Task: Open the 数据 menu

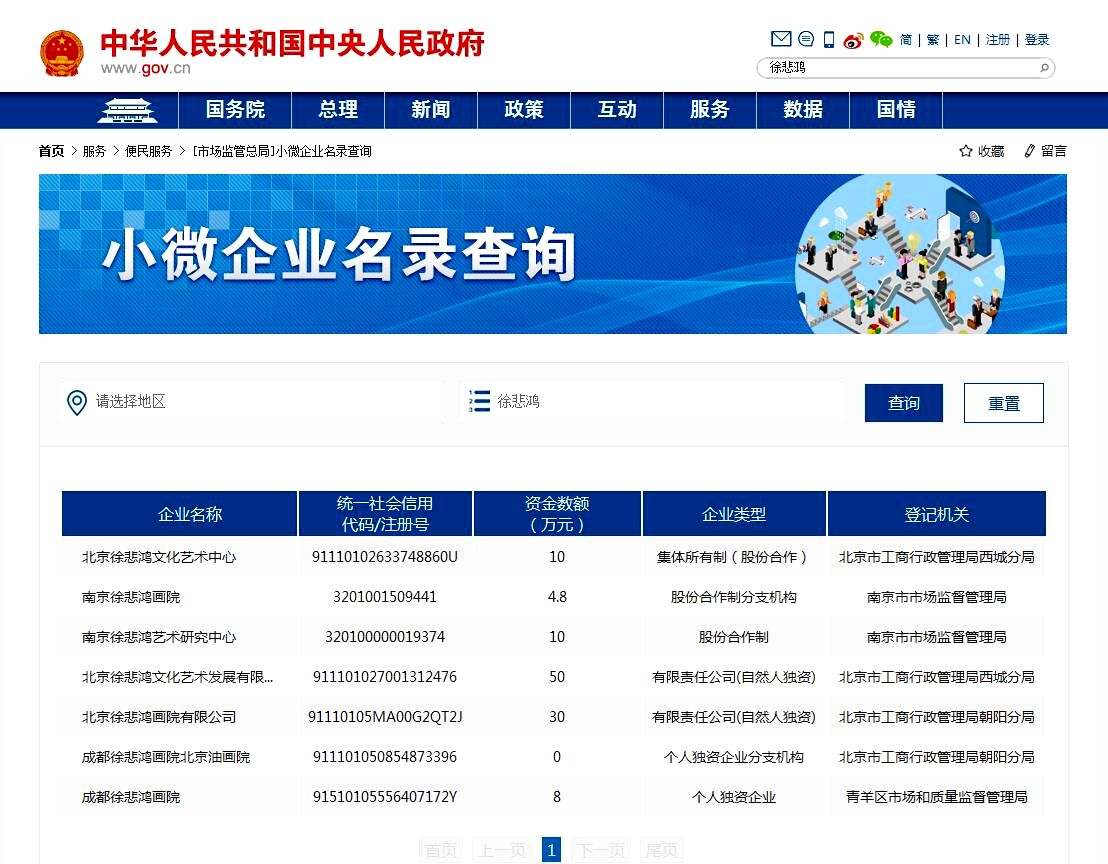Action: 803,110
